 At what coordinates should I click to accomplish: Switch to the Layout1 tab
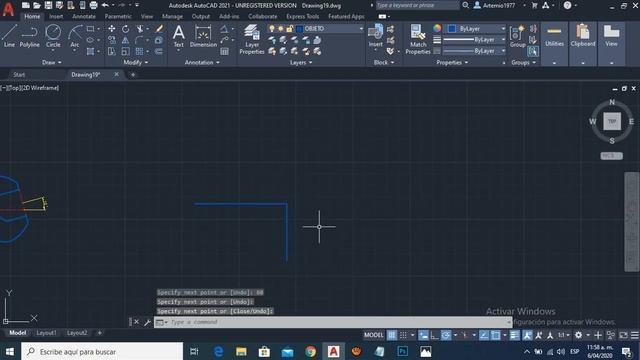46,333
